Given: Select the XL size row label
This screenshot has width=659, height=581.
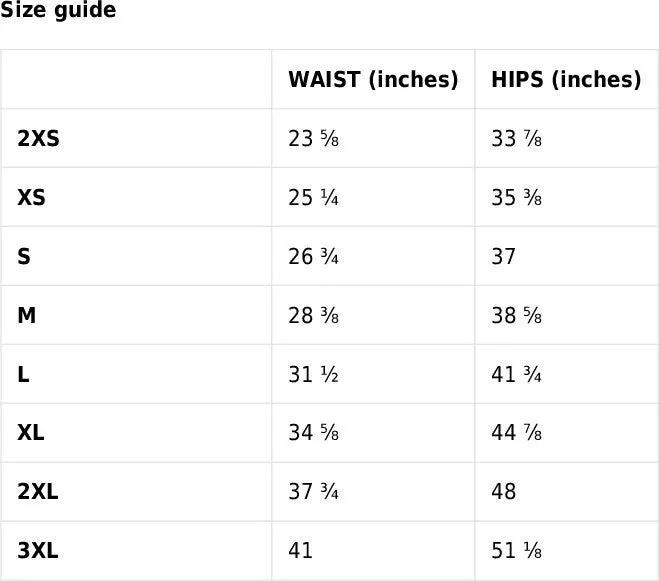Looking at the screenshot, I should pos(31,433).
